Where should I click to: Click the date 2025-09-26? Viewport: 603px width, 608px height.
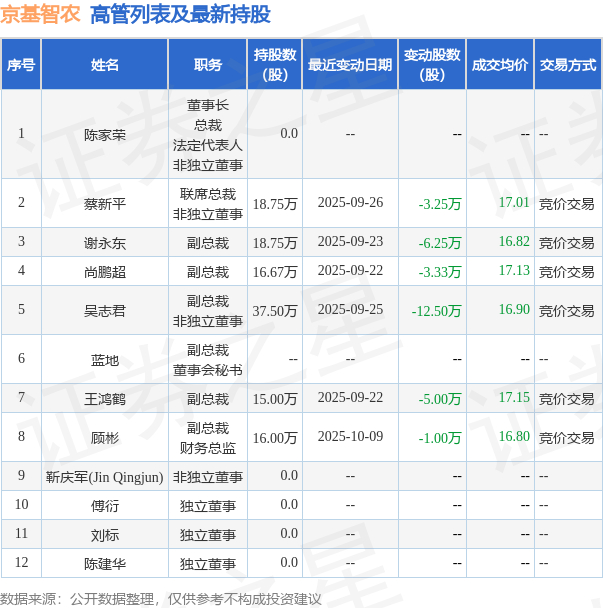pos(350,202)
